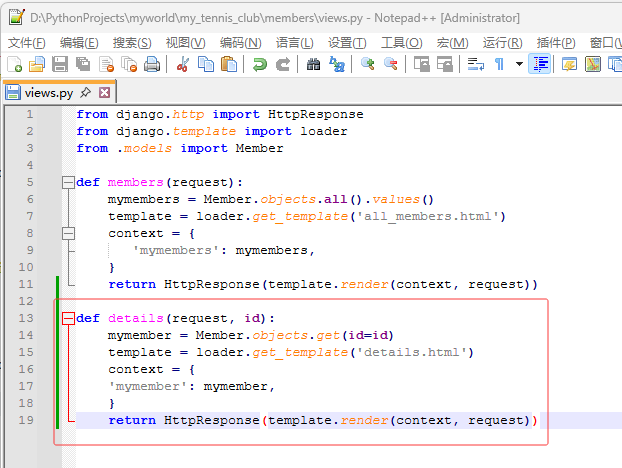Click line number 19 in the margin

coord(26,420)
